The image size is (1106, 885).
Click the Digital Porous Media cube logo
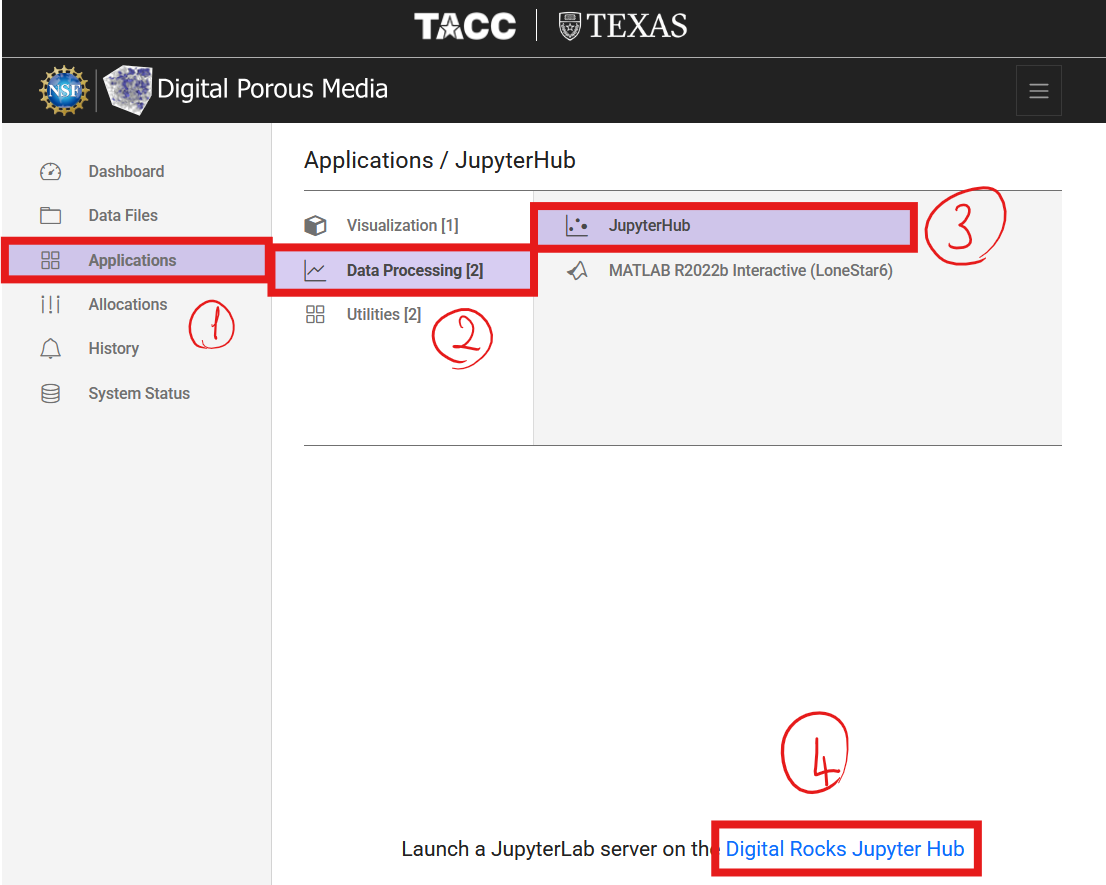click(128, 90)
